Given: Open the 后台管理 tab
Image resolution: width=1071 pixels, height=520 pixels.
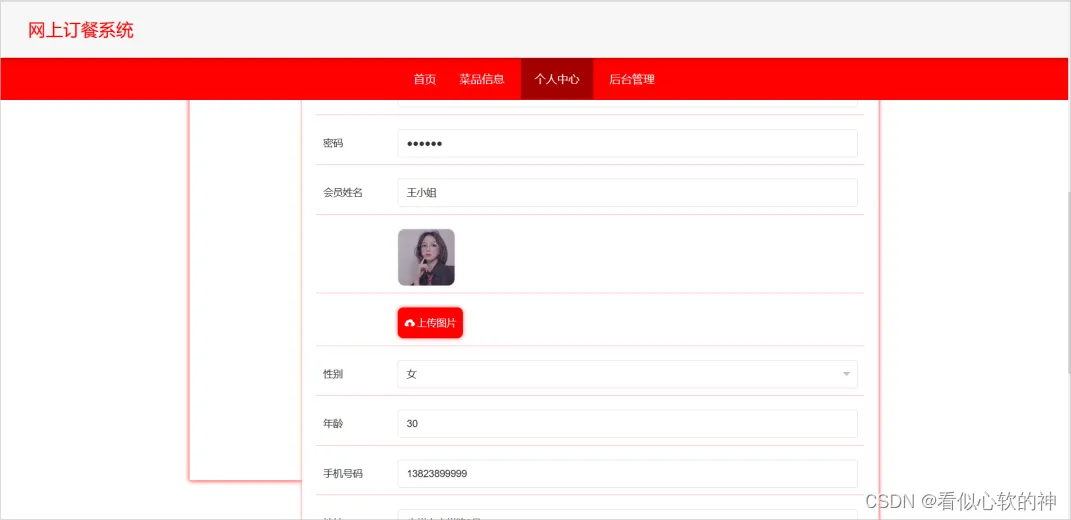Looking at the screenshot, I should (632, 79).
